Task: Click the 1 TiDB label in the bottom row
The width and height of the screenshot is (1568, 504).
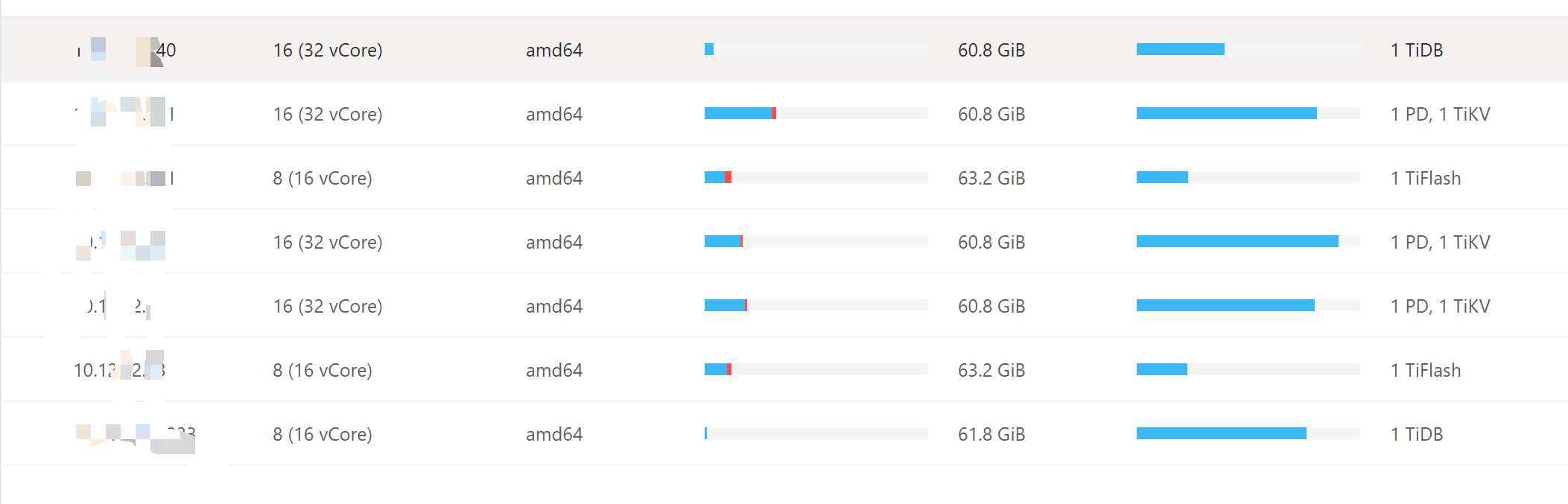Action: [x=1417, y=434]
